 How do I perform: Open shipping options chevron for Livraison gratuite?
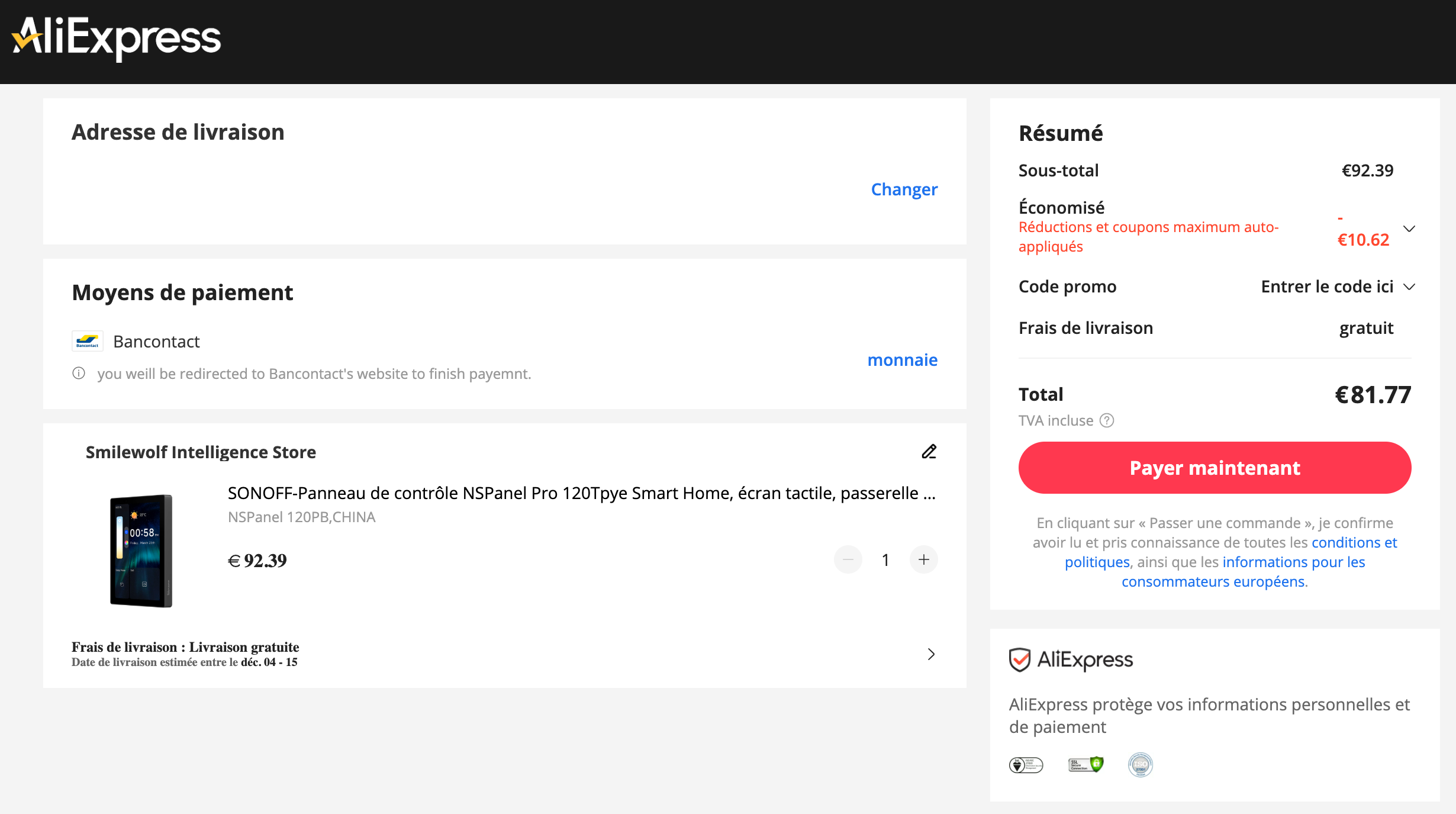pyautogui.click(x=931, y=654)
